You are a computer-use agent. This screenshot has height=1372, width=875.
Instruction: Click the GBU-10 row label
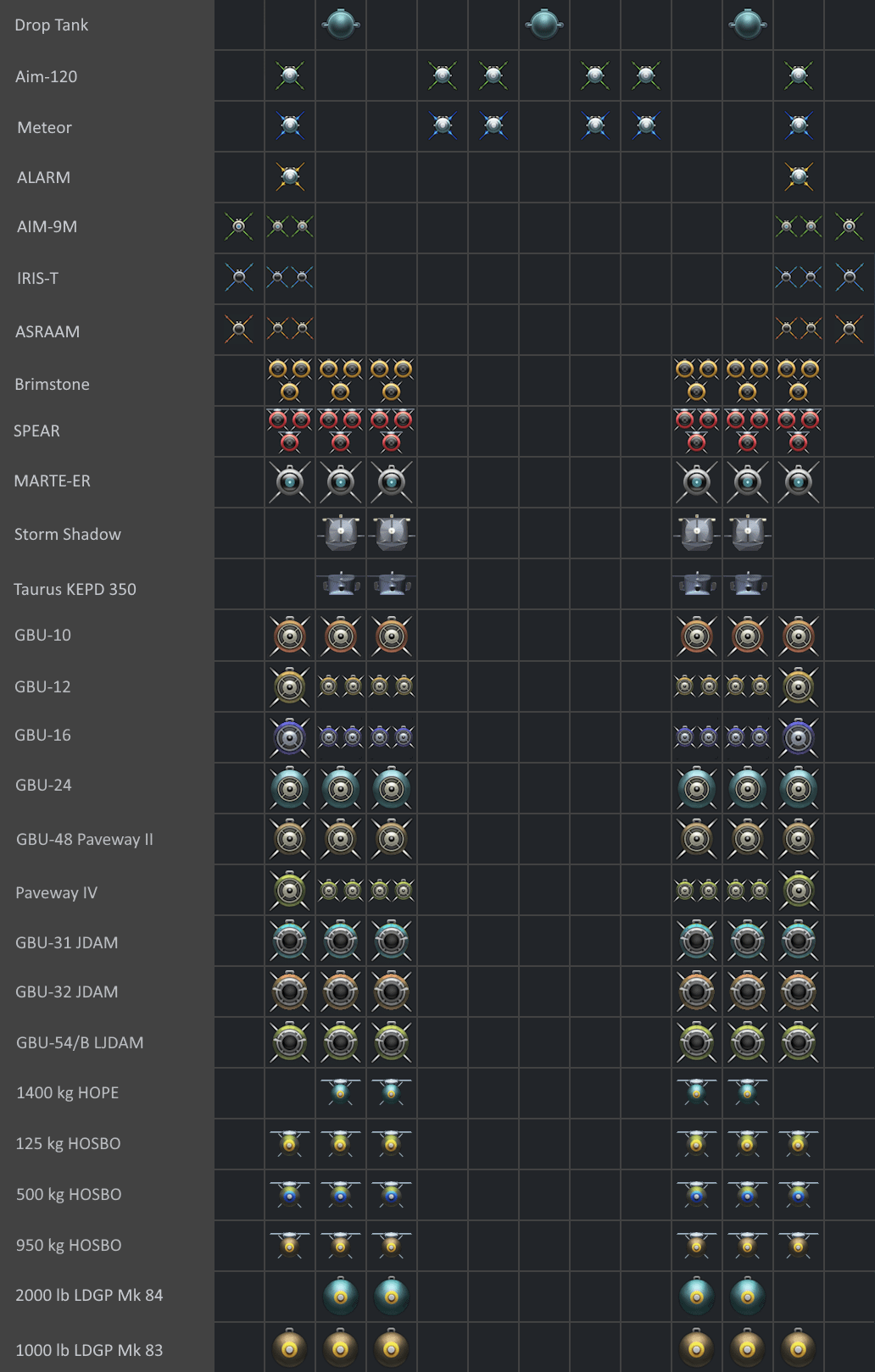43,635
